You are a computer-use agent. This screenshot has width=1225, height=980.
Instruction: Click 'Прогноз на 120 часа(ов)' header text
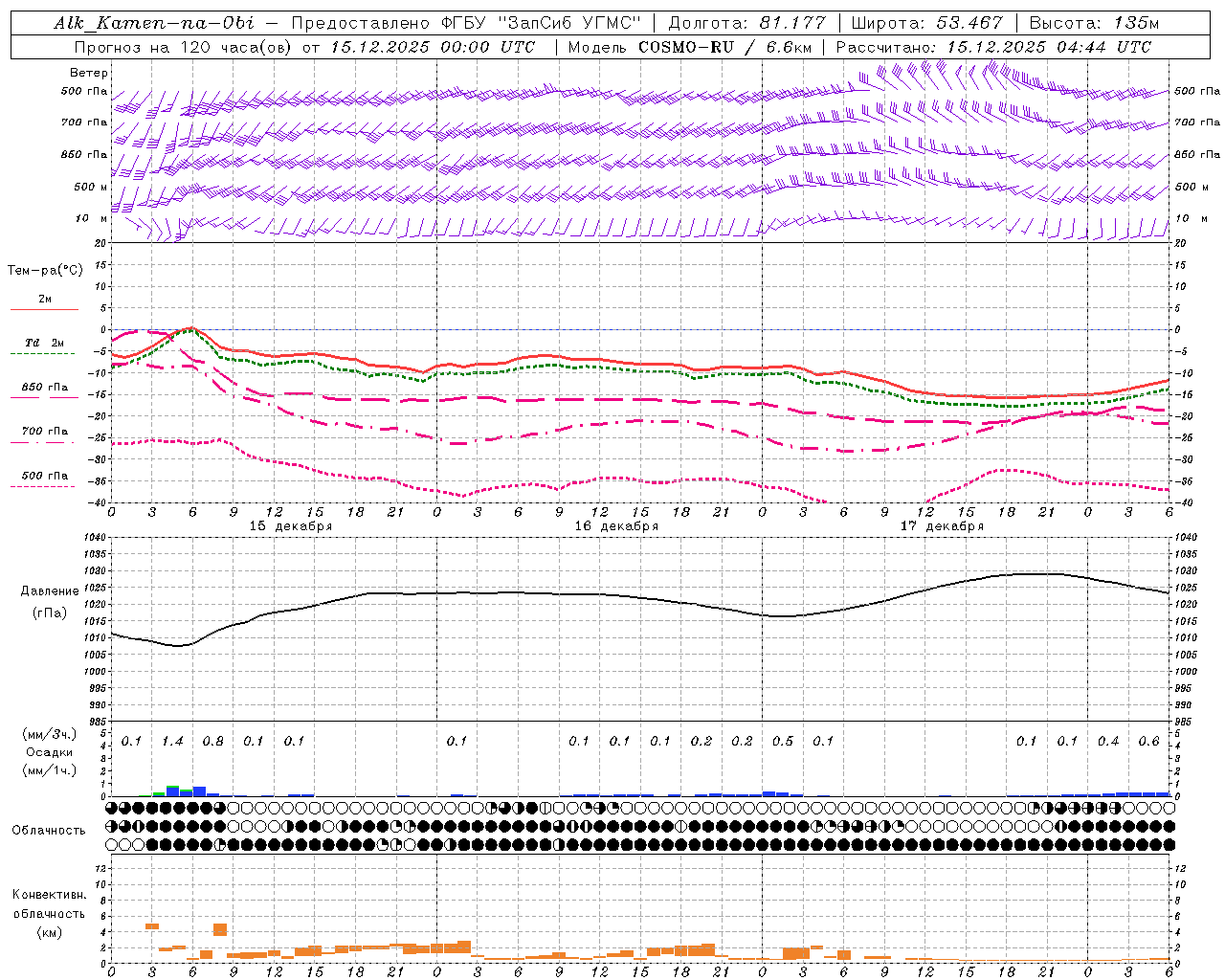pyautogui.click(x=183, y=47)
